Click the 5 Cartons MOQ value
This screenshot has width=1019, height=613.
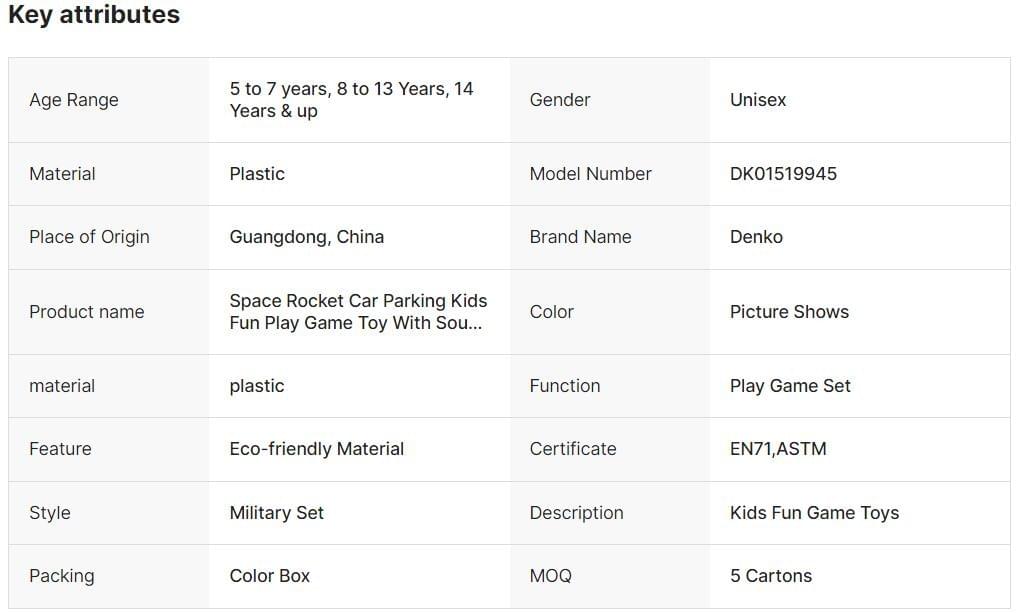[x=770, y=576]
